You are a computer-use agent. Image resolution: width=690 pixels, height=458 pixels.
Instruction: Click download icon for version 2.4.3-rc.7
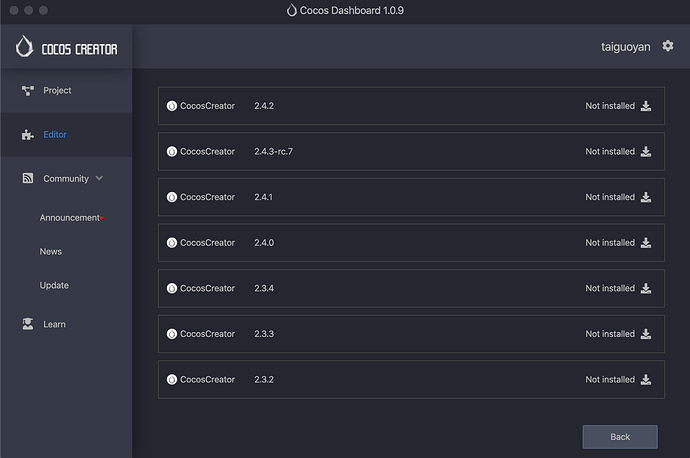tap(646, 152)
